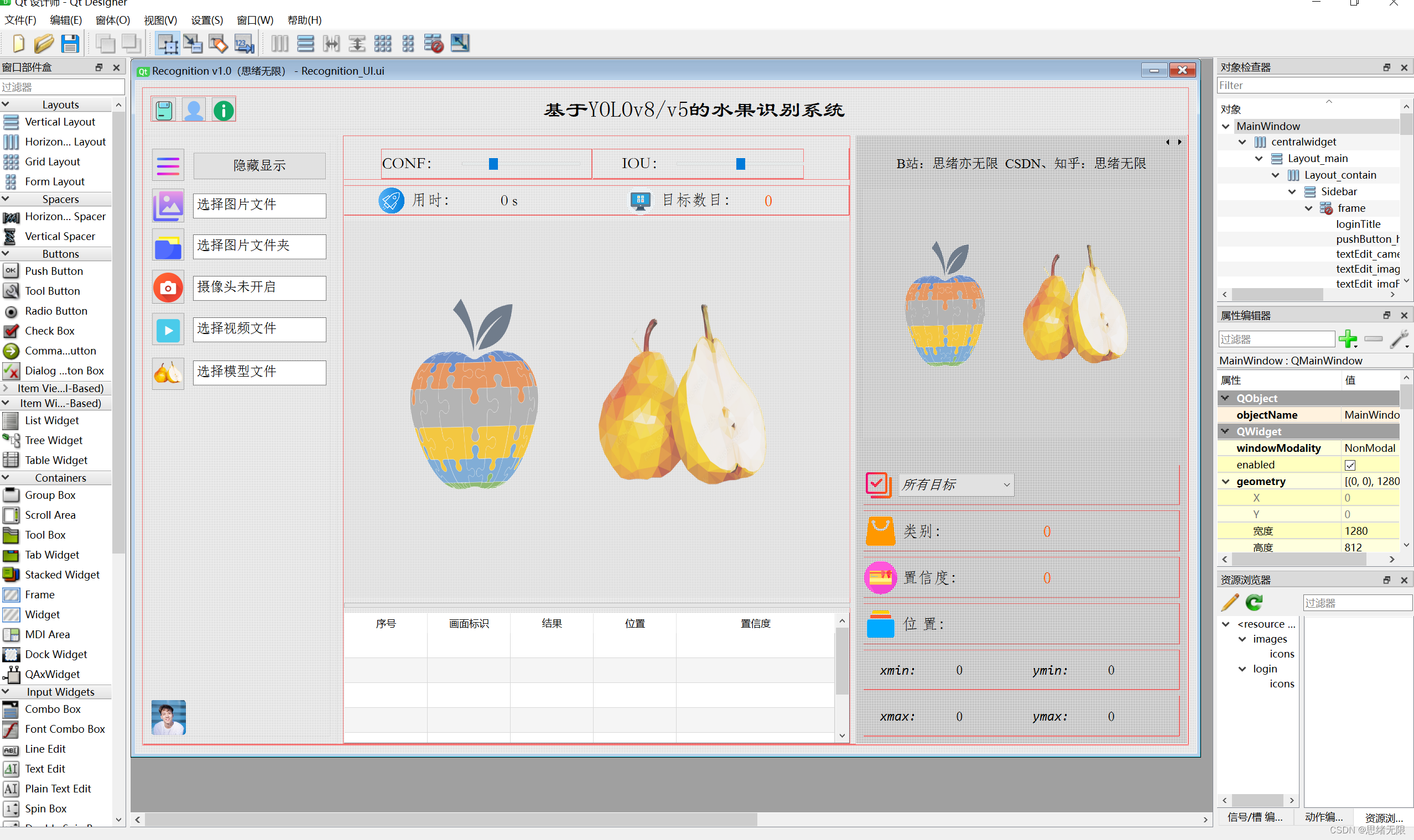
Task: Click the select image file icon
Action: click(x=168, y=204)
